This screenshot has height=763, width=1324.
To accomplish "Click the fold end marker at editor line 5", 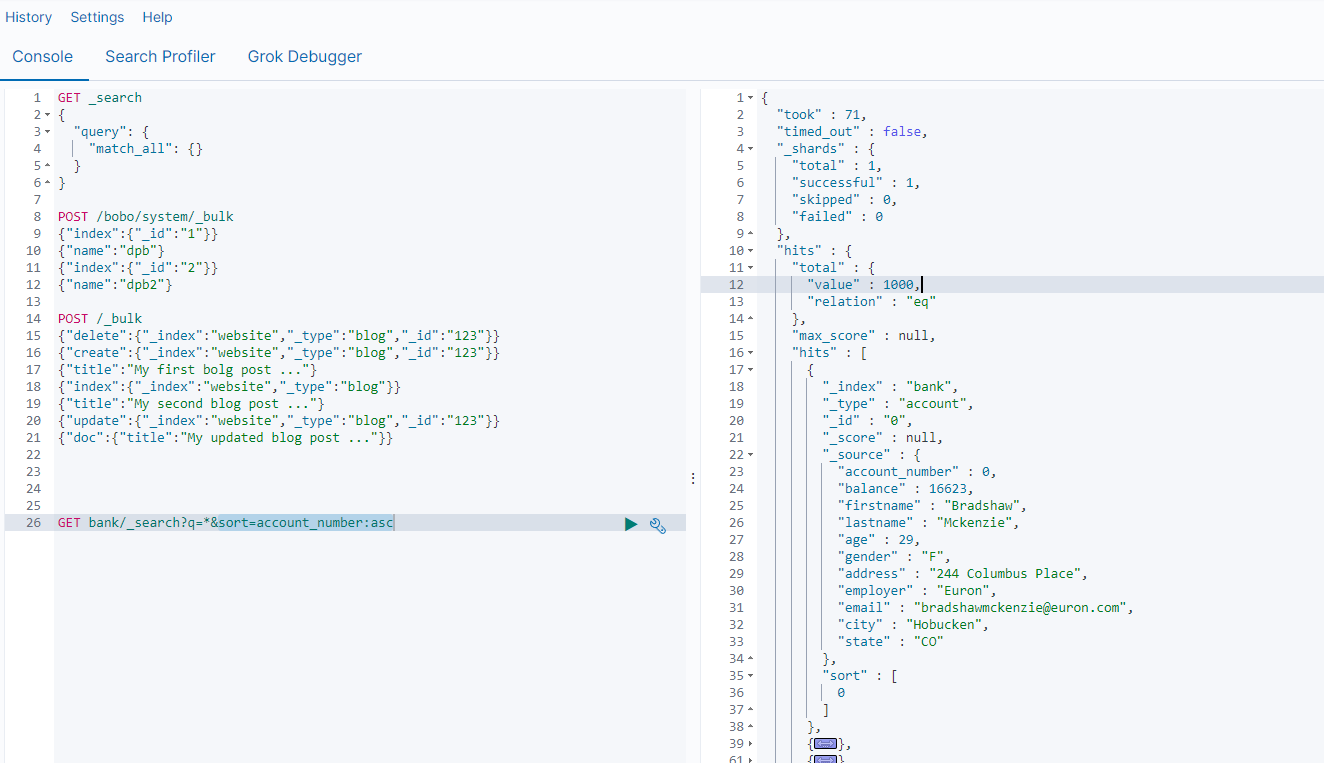I will (47, 166).
